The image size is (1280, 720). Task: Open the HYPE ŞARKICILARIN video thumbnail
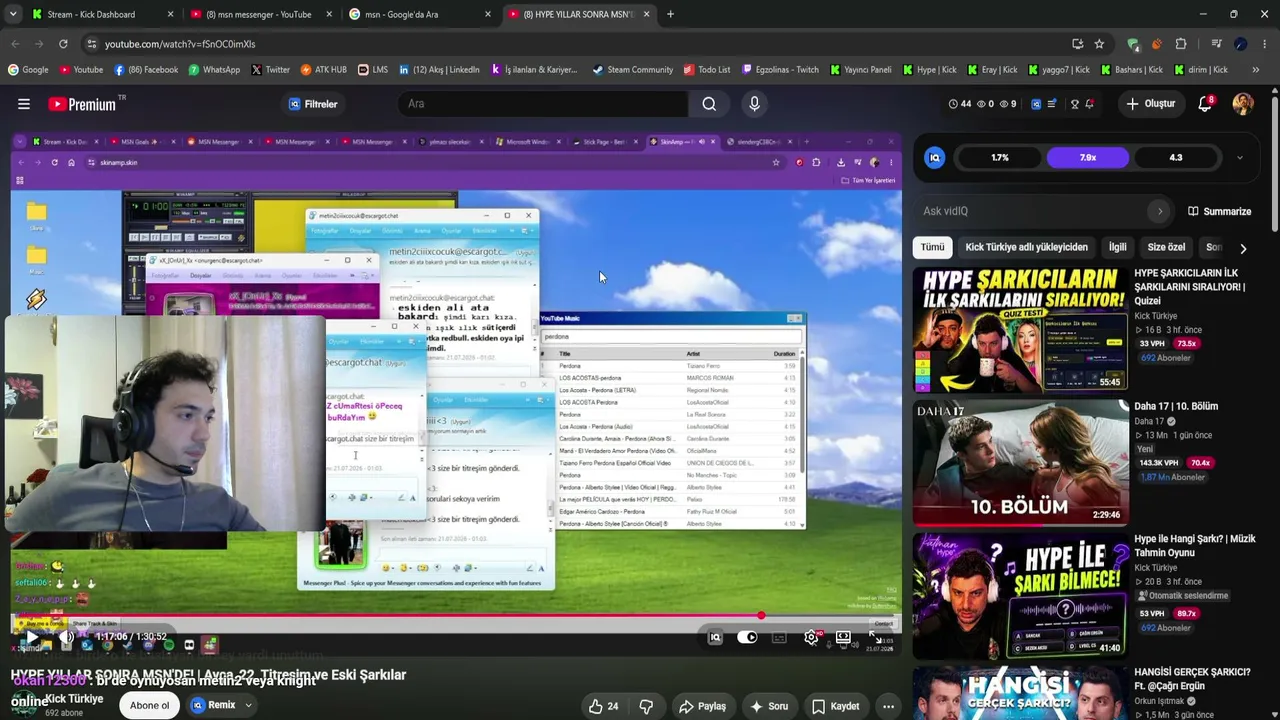click(1021, 328)
